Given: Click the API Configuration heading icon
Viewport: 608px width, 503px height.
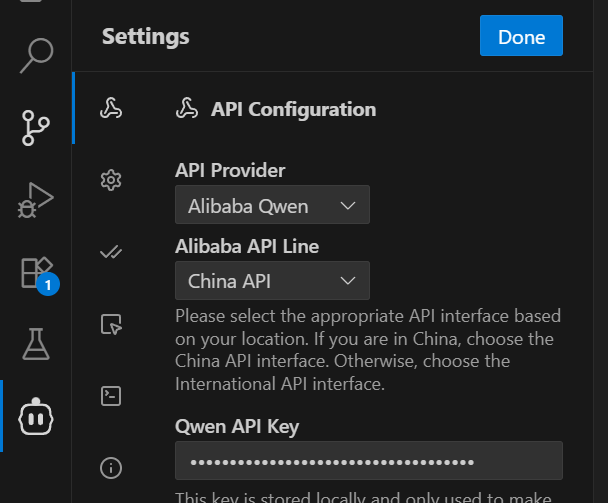Looking at the screenshot, I should pyautogui.click(x=187, y=109).
